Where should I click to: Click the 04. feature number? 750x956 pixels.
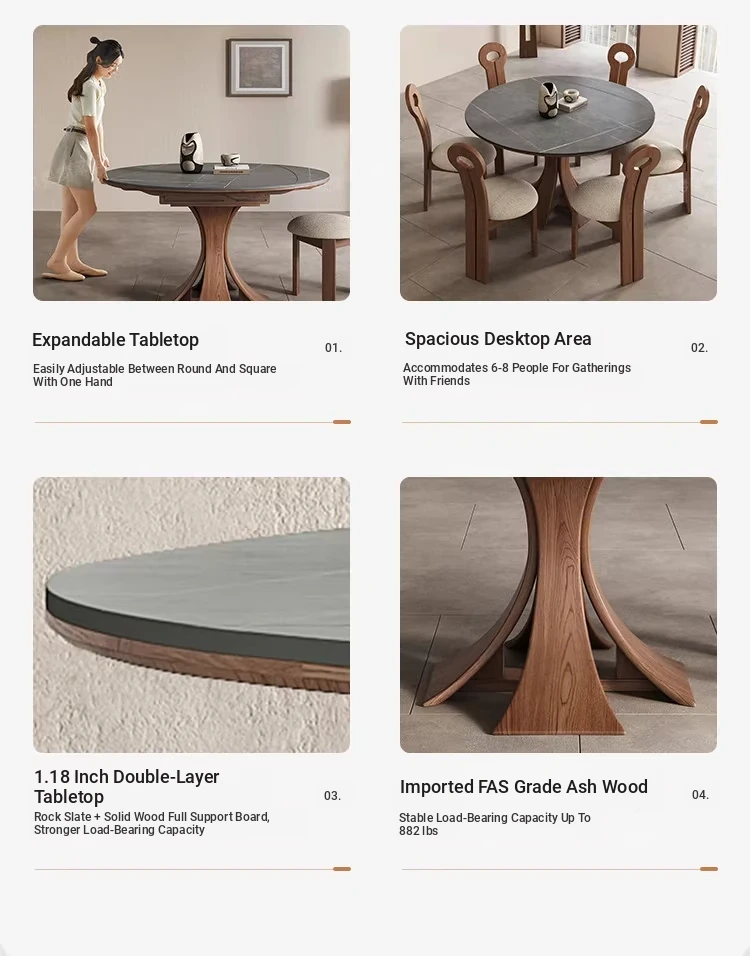tap(701, 794)
